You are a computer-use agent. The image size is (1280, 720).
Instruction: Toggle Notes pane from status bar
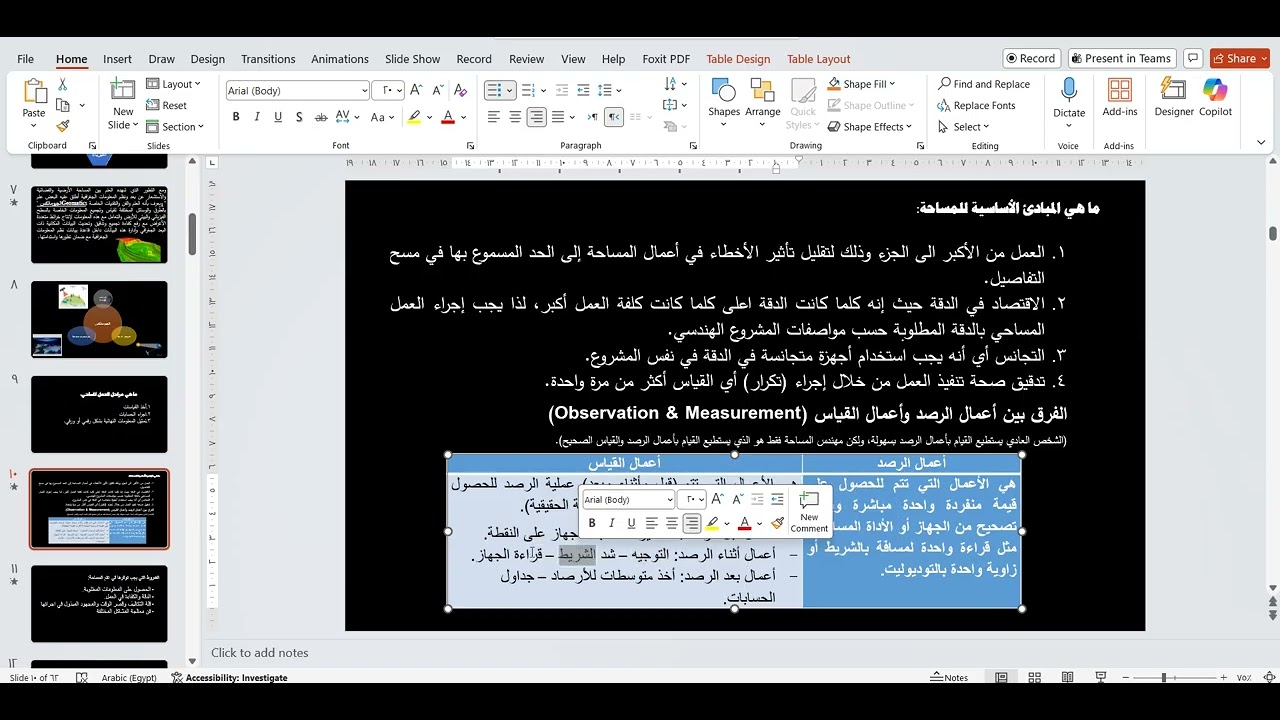tap(949, 677)
